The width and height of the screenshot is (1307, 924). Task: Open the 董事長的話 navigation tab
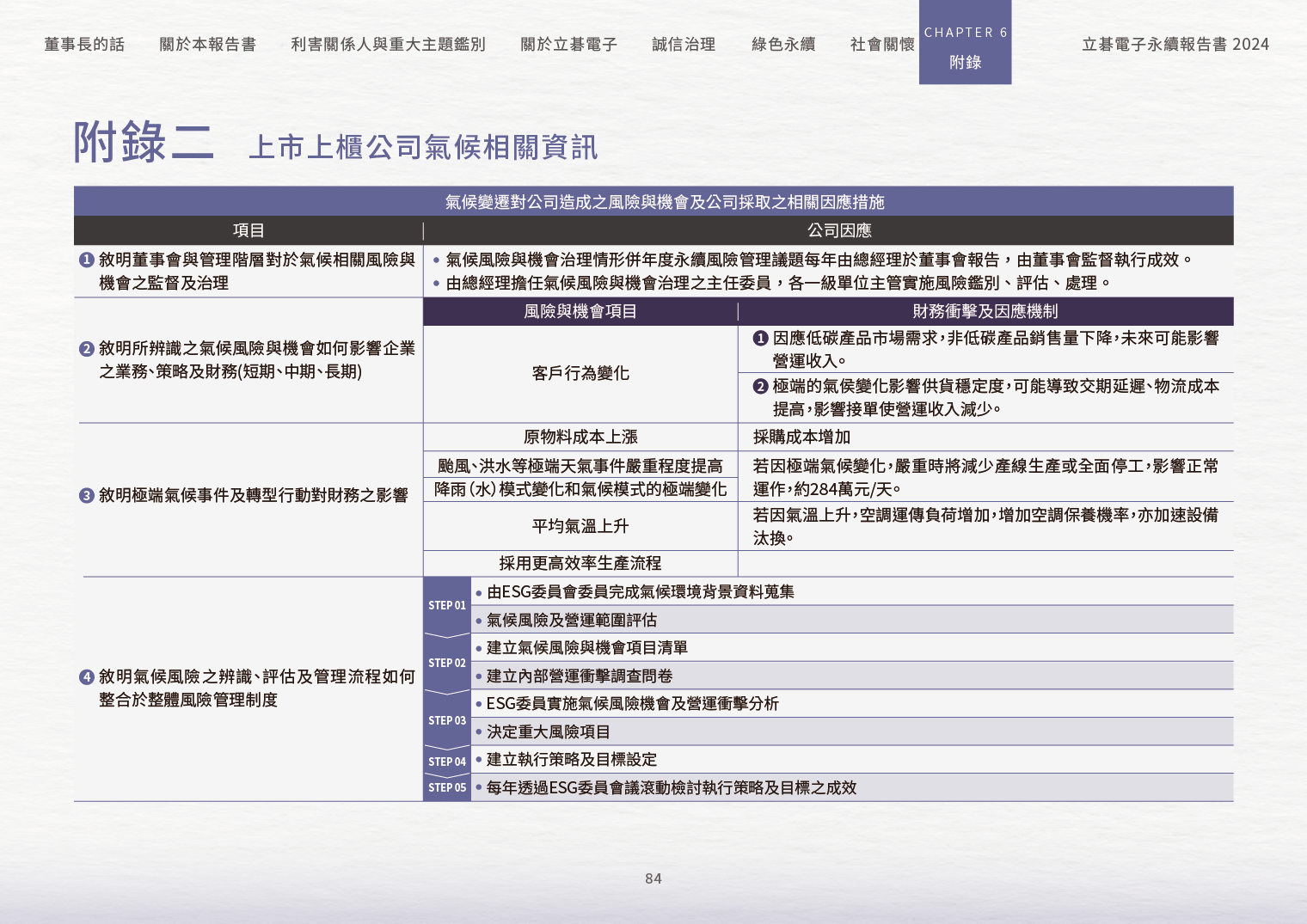(x=84, y=44)
